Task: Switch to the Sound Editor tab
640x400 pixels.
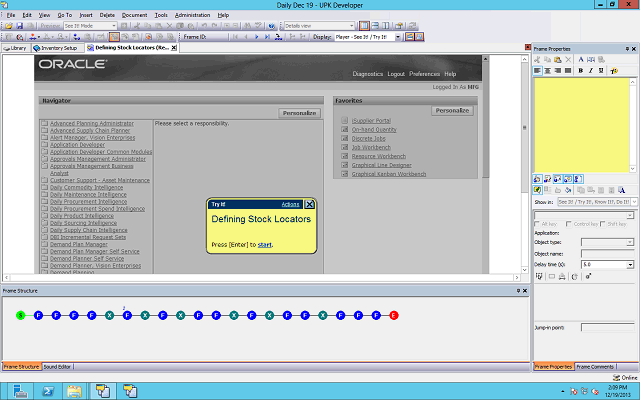Action: (57, 367)
